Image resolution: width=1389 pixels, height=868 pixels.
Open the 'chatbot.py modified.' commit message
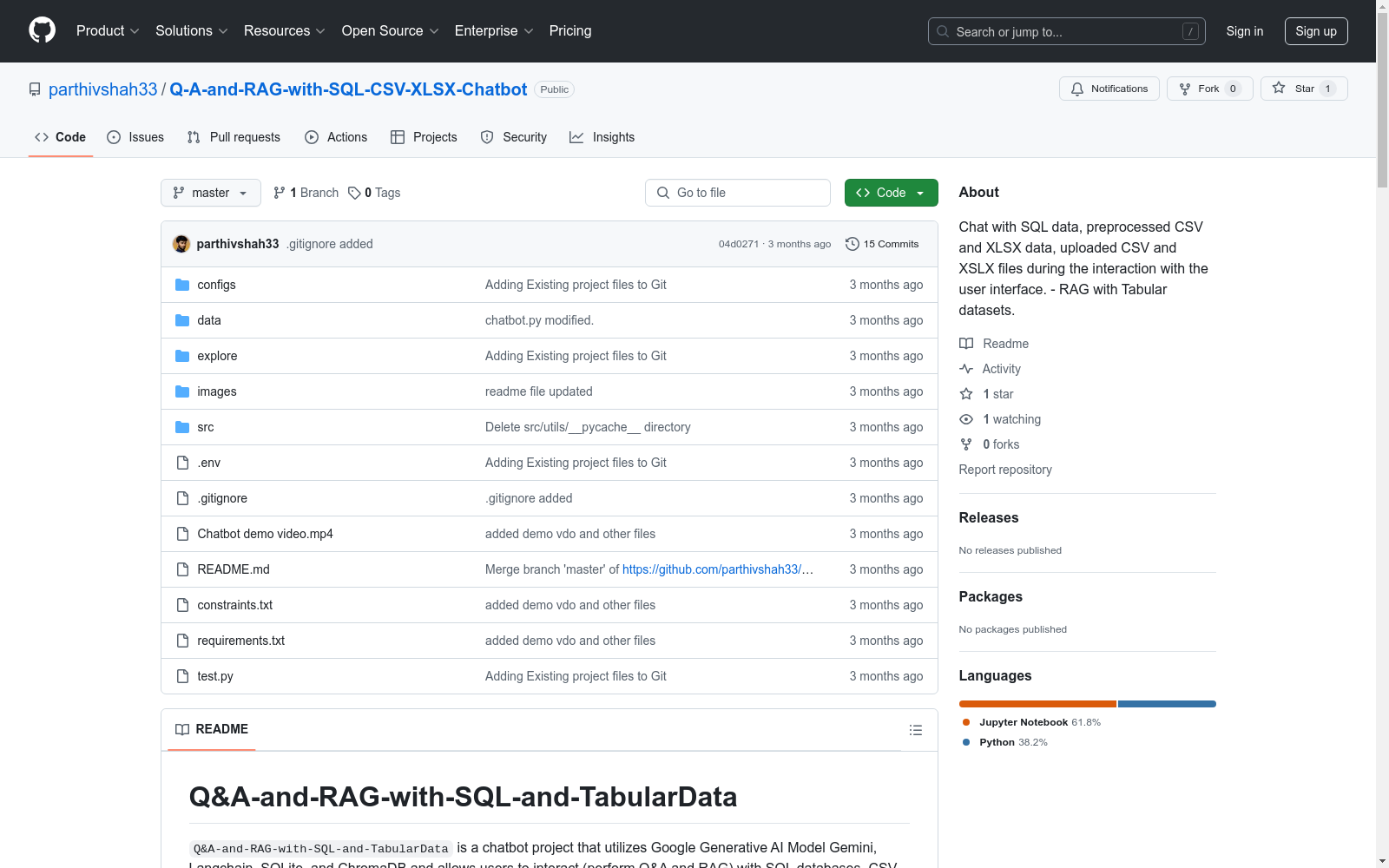tap(539, 320)
